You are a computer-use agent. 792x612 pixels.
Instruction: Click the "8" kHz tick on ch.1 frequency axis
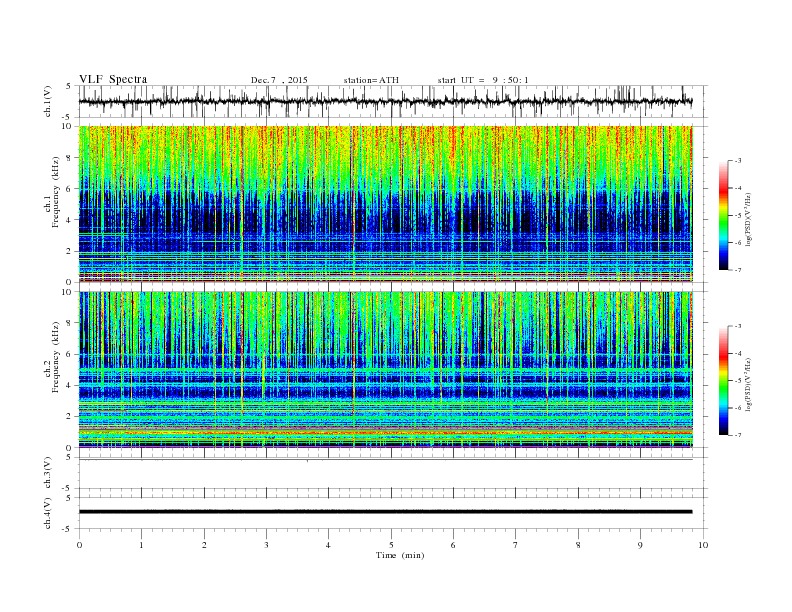(70, 158)
